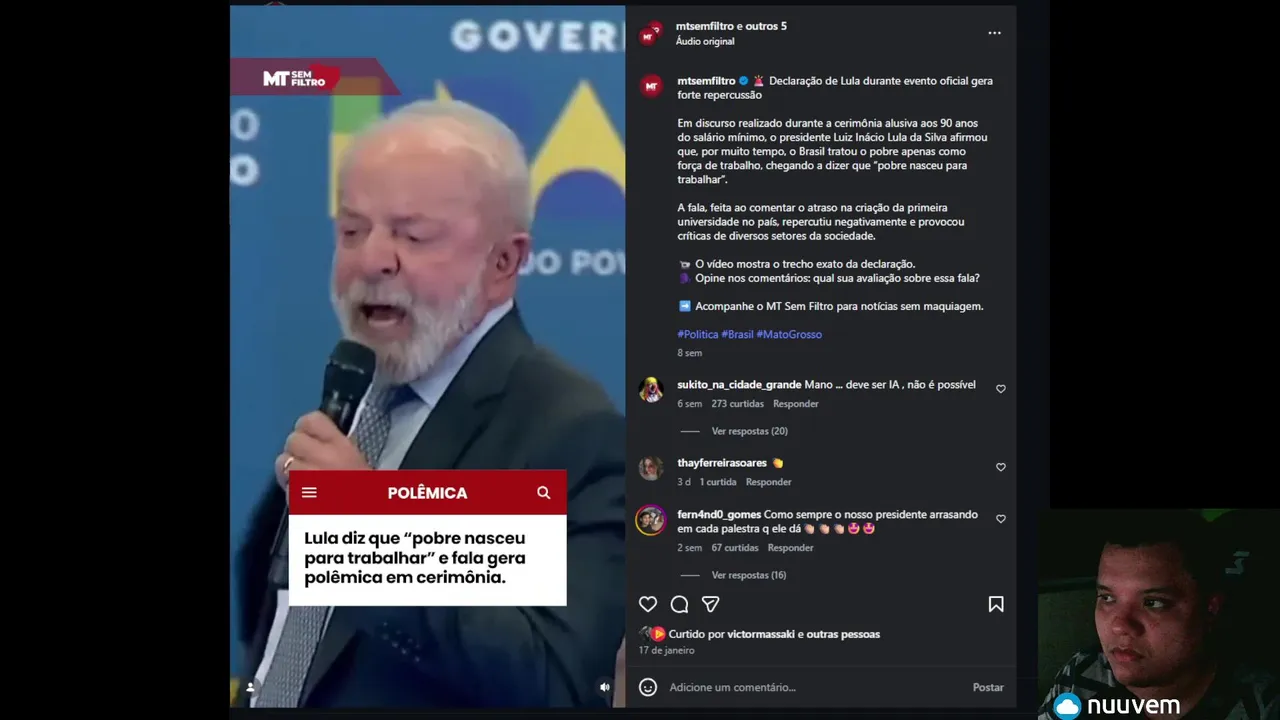The height and width of the screenshot is (720, 1280).
Task: Mute video using speaker icon
Action: 604,687
